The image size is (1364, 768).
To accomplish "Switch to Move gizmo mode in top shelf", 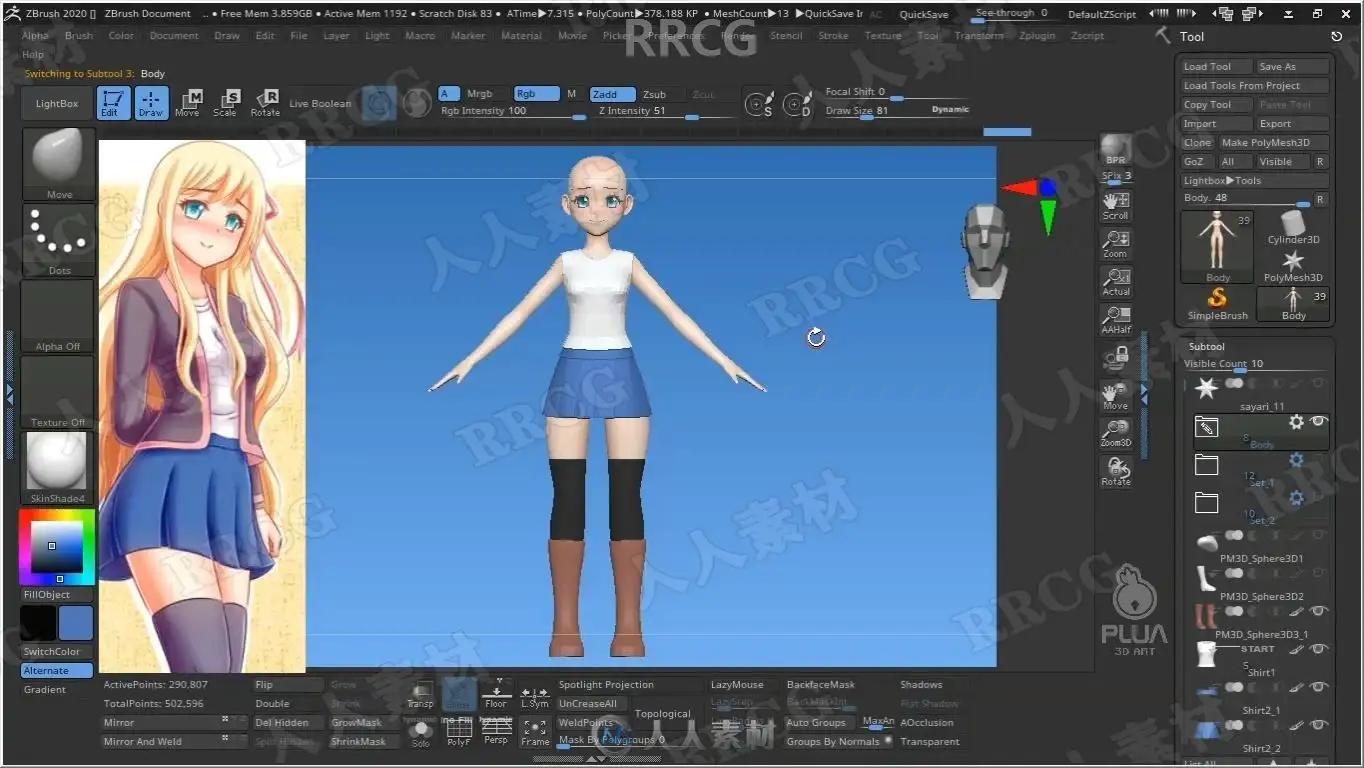I will tap(188, 103).
